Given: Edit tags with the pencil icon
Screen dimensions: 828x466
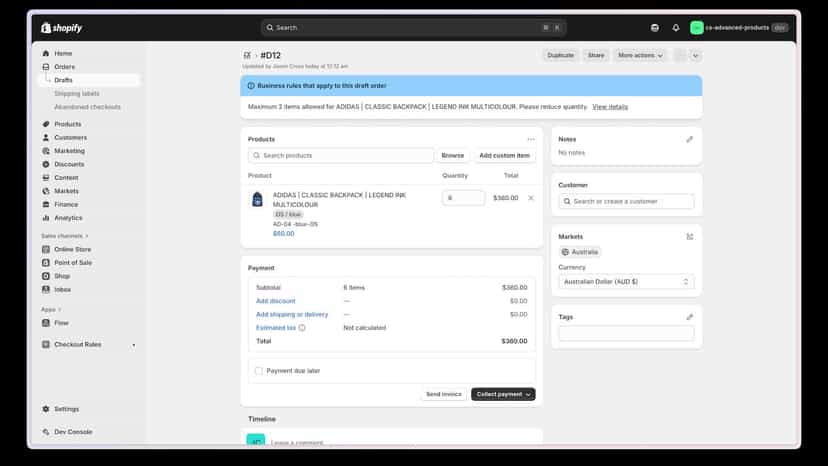Looking at the screenshot, I should (690, 317).
